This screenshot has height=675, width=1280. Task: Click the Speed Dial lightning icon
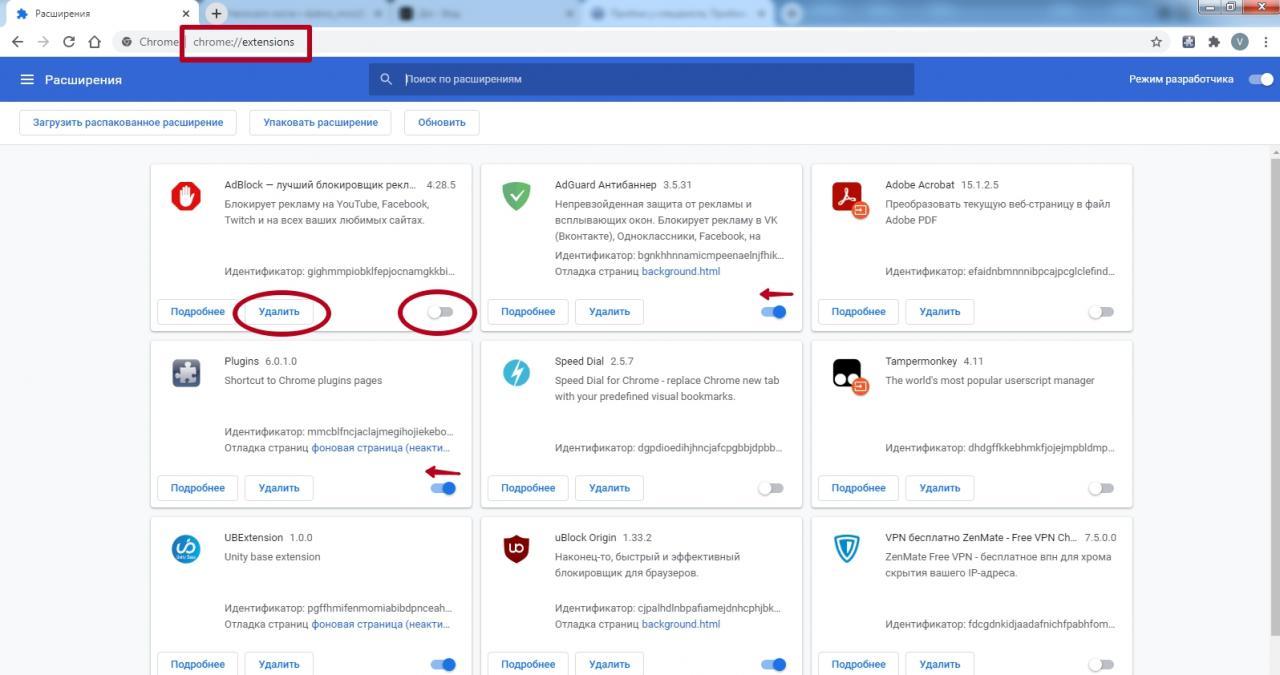(516, 373)
